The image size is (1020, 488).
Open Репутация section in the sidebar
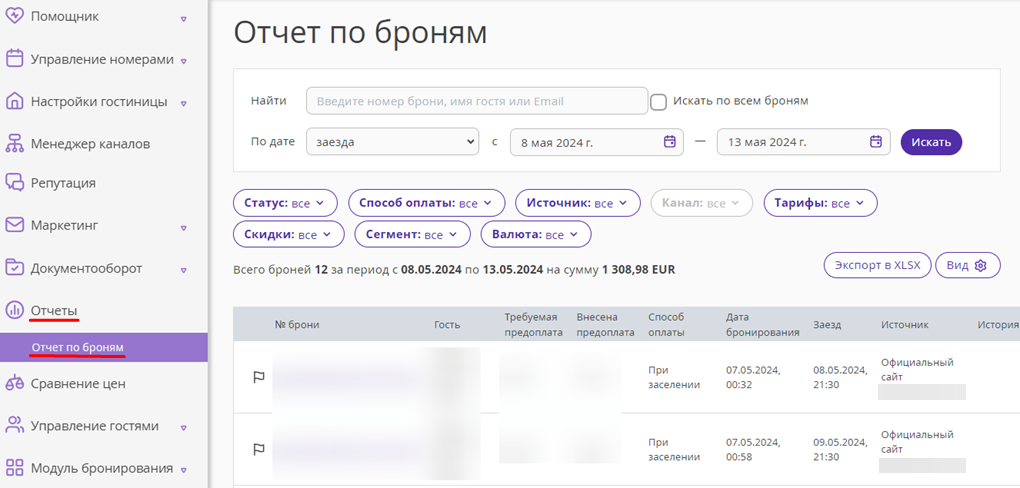pos(63,183)
